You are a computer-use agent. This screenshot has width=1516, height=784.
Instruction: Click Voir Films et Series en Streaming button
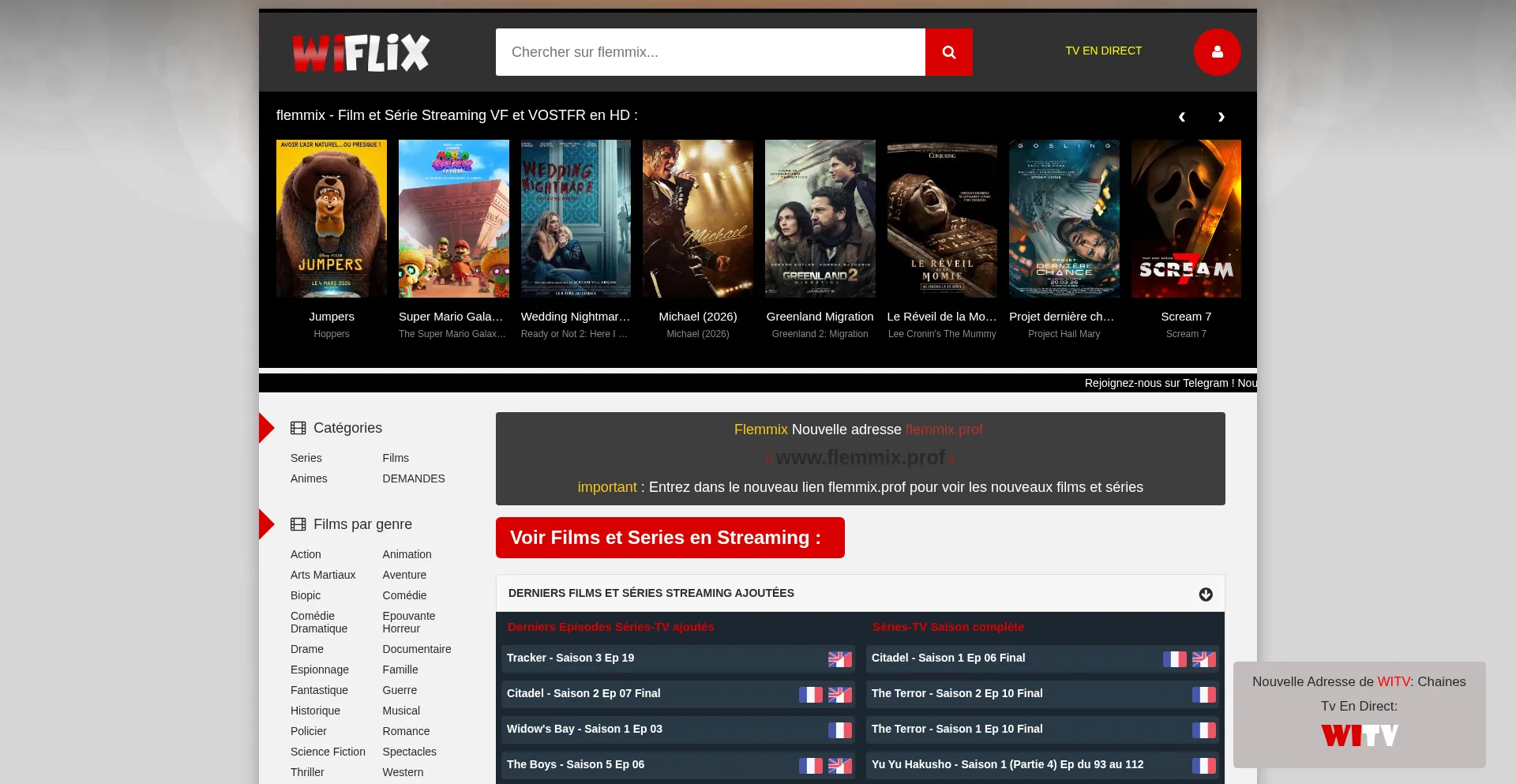(670, 538)
